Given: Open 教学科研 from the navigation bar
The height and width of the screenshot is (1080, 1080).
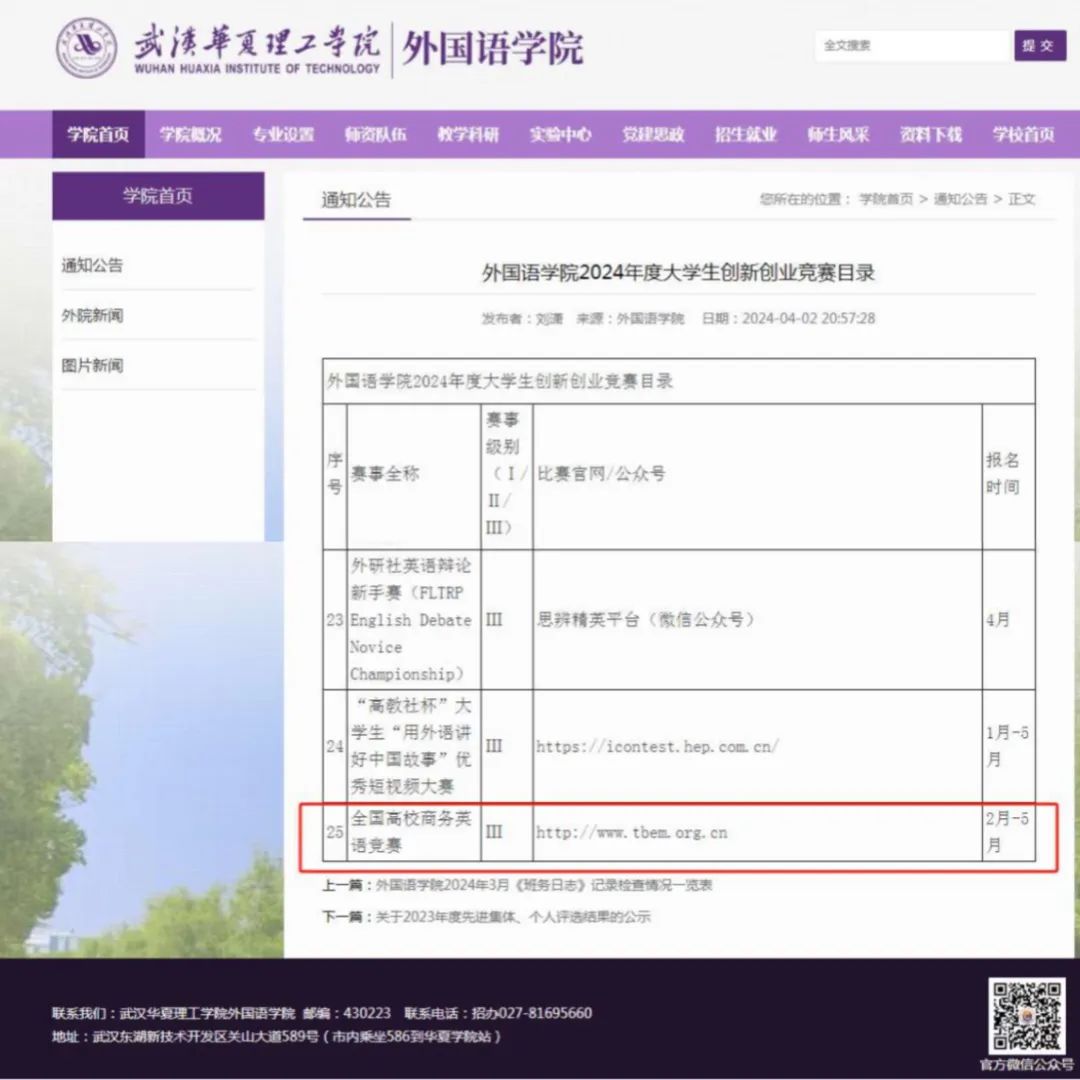Looking at the screenshot, I should point(467,135).
